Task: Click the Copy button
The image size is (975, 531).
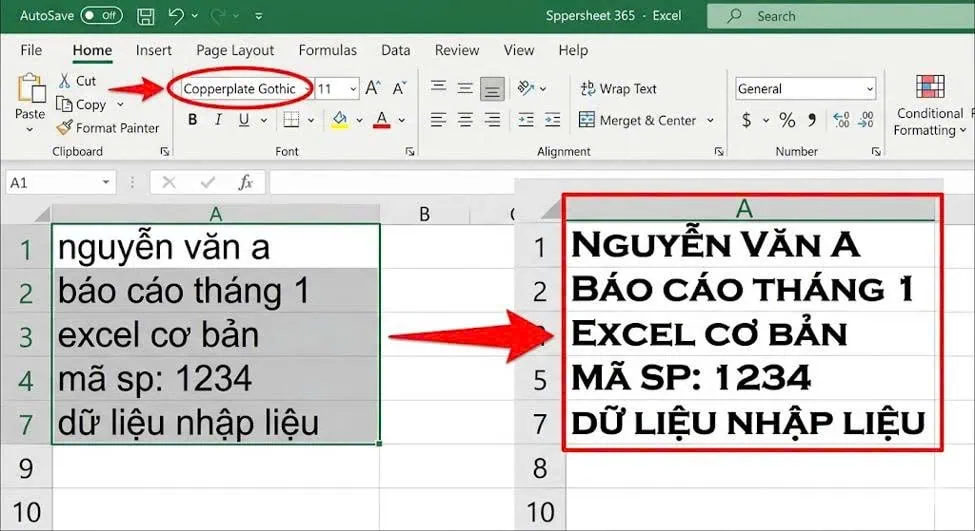Action: (x=82, y=104)
